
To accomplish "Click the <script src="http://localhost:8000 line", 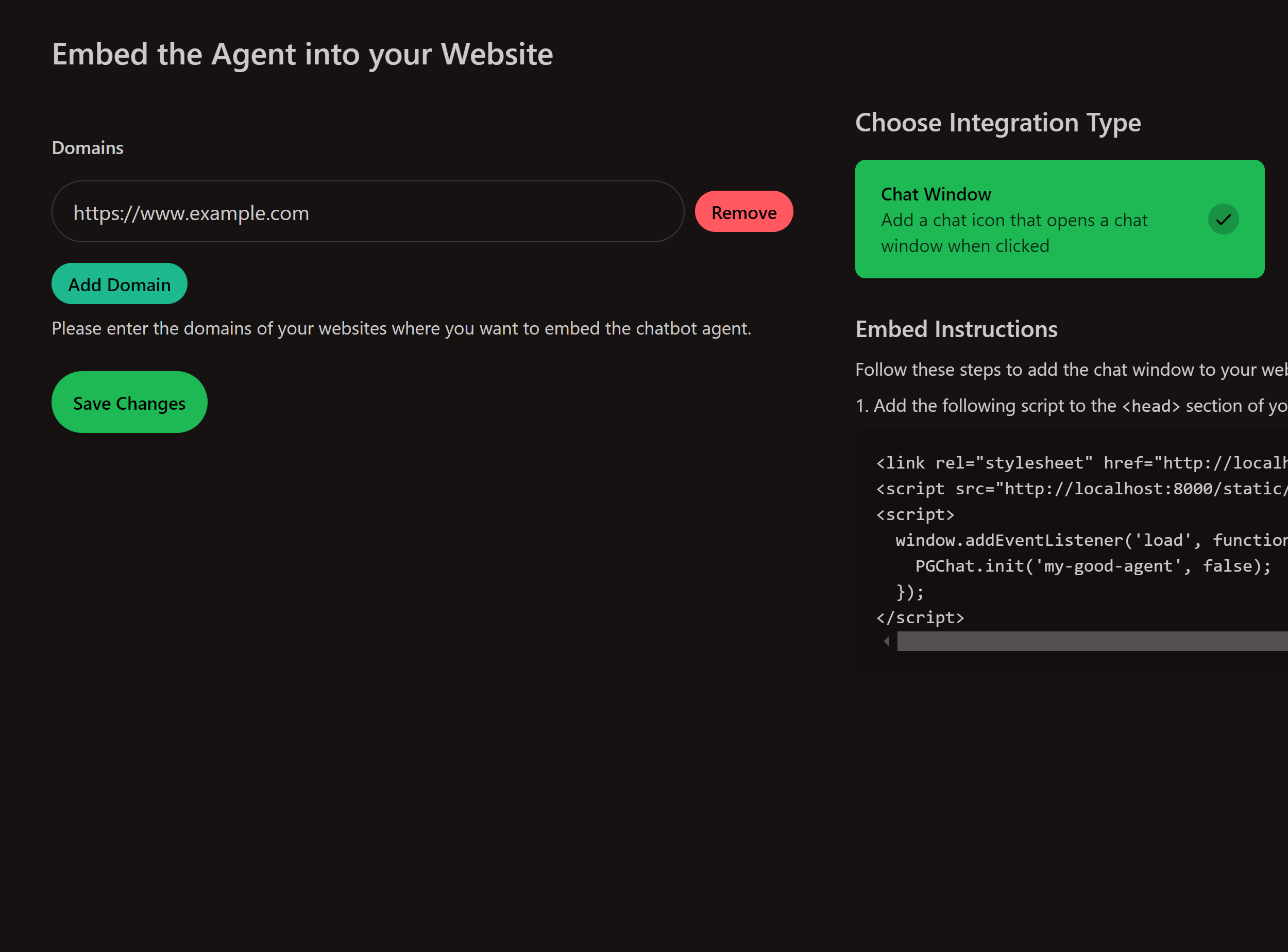I will point(1082,489).
